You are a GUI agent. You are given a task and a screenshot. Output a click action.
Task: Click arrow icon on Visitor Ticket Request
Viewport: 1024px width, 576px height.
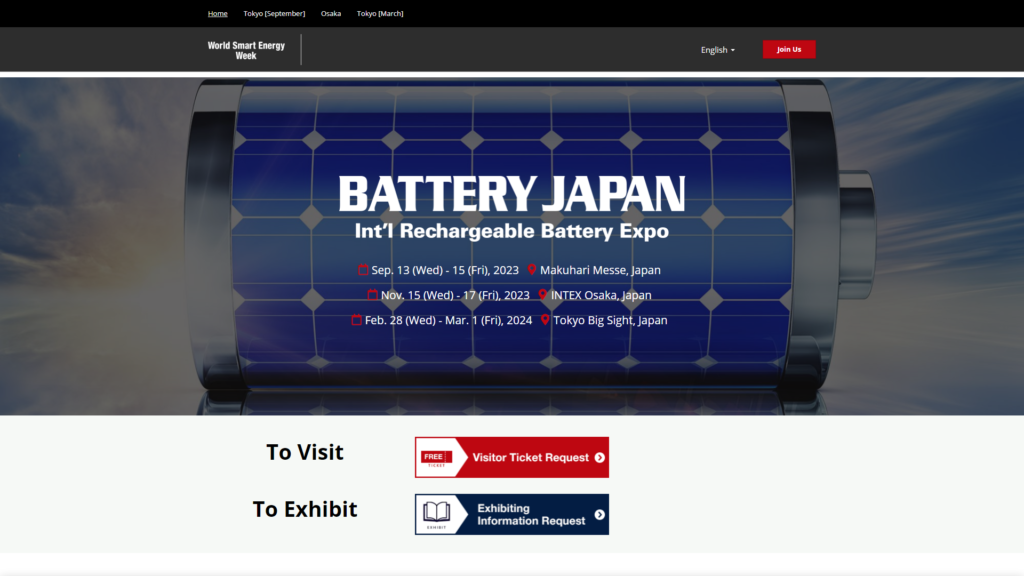pos(600,458)
